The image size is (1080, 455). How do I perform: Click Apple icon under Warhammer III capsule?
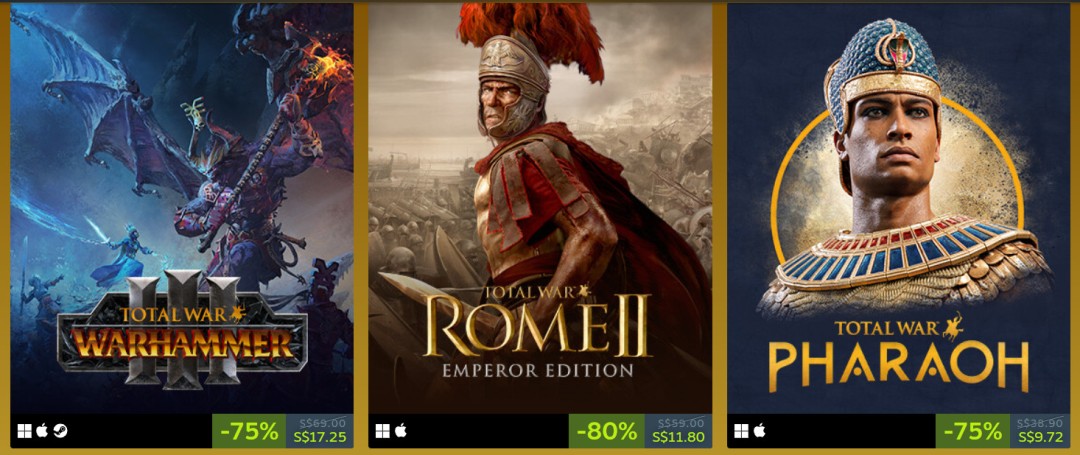click(42, 431)
